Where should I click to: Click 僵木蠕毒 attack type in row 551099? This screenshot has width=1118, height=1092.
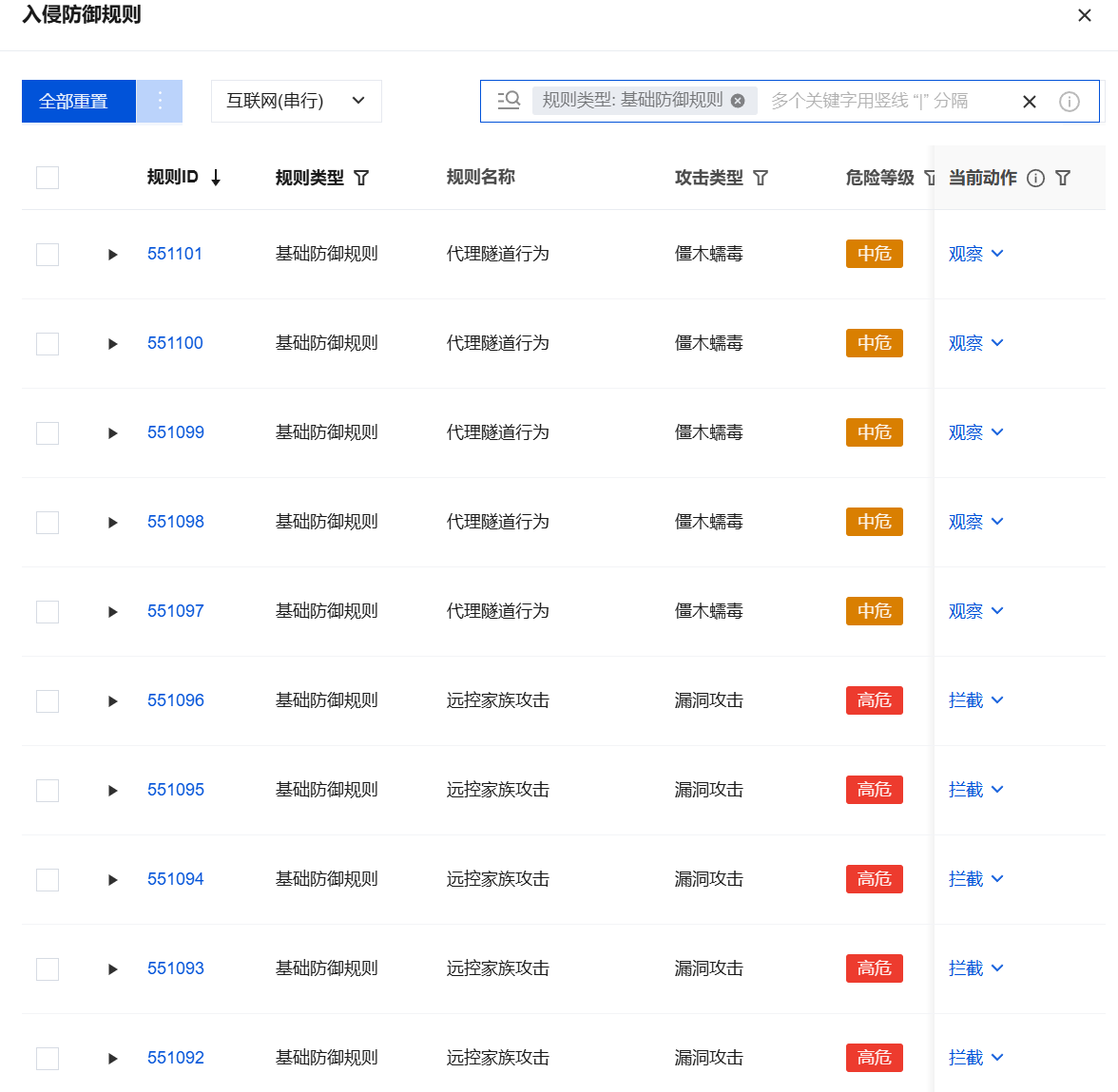tap(709, 432)
